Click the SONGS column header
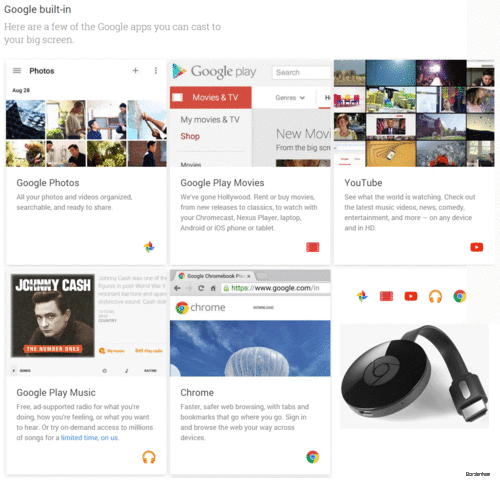Viewport: 500px width, 481px height. coord(25,370)
